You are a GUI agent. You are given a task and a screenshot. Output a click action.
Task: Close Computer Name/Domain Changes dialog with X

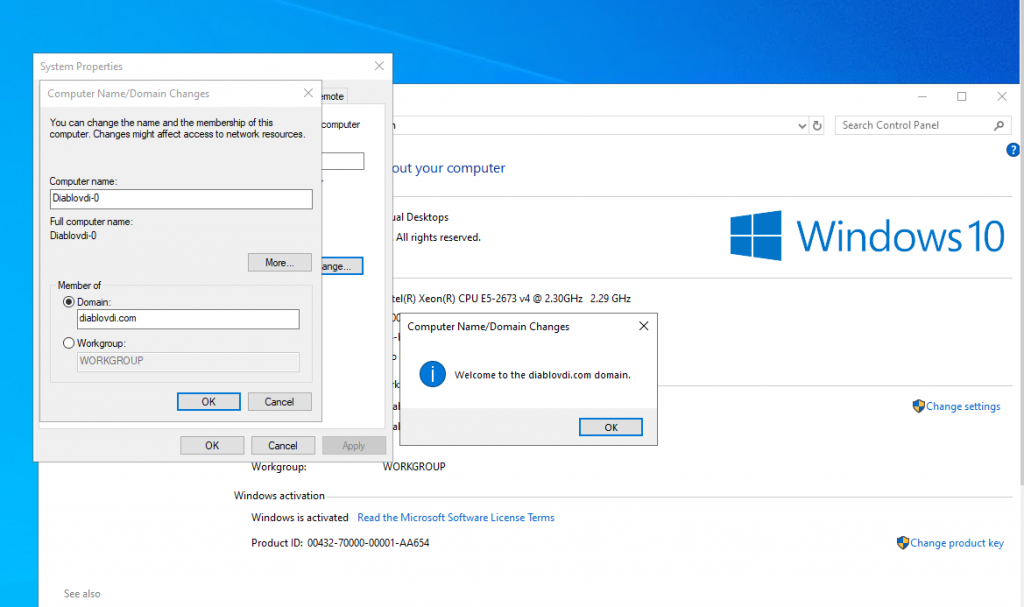308,93
